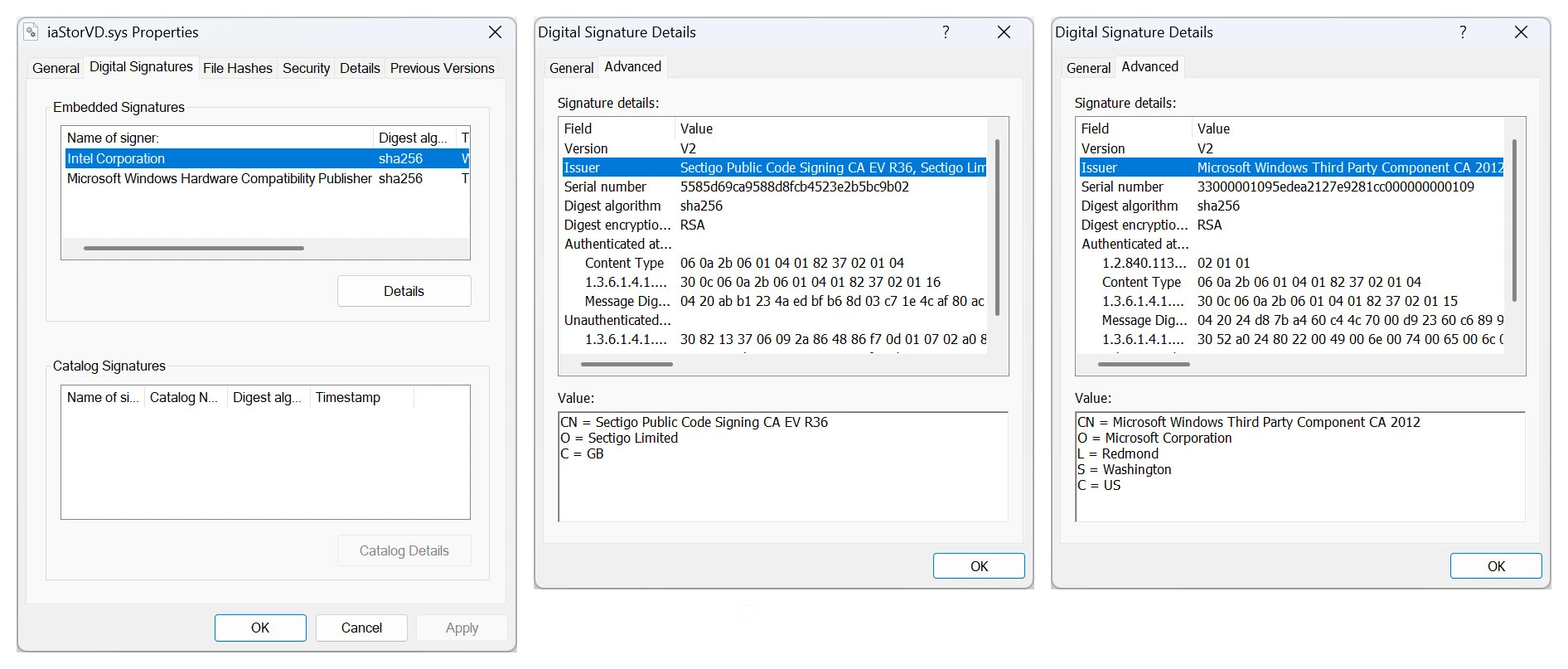The height and width of the screenshot is (669, 1568).
Task: Click the Embedded Signatures horizontal scrollbar
Action: pos(194,248)
